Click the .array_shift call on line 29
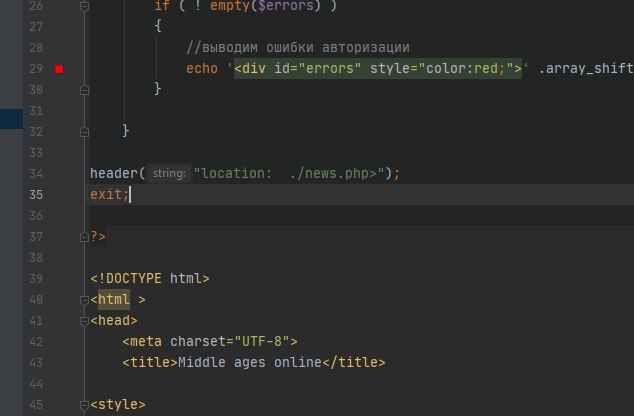The width and height of the screenshot is (634, 416). pyautogui.click(x=586, y=68)
